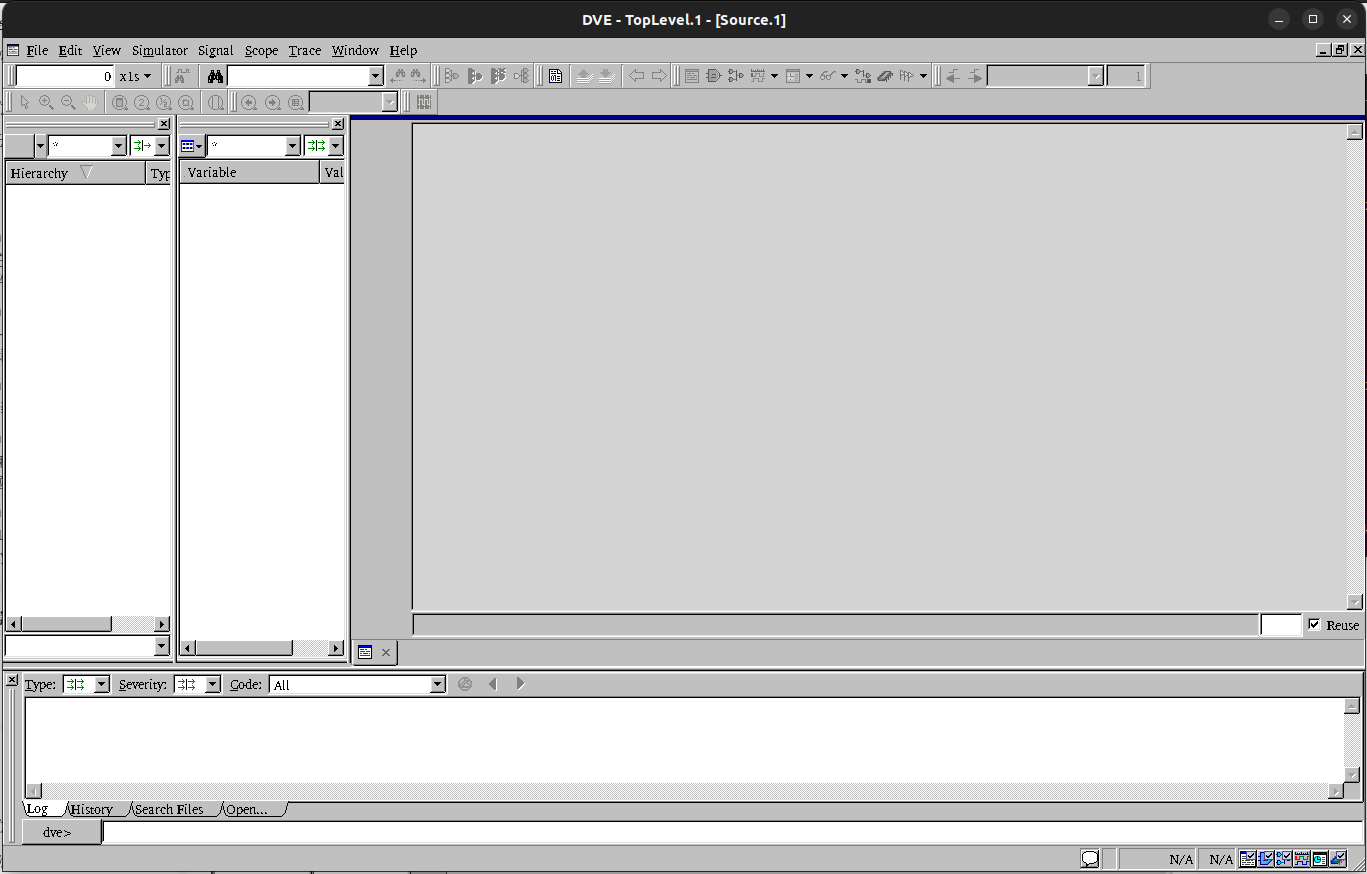The width and height of the screenshot is (1367, 874).
Task: Select the zoom in magnifier tool
Action: point(46,102)
